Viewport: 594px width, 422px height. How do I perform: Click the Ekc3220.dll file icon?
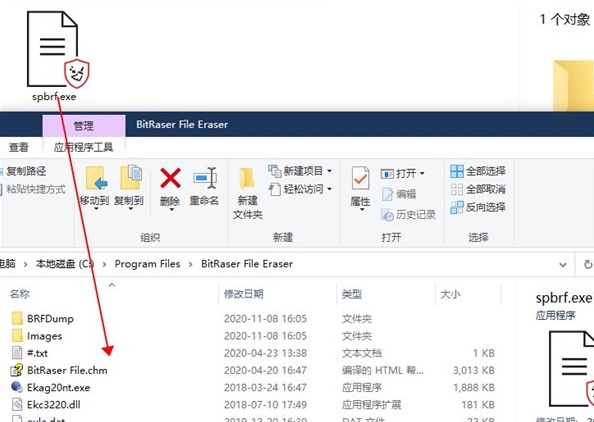[17, 405]
